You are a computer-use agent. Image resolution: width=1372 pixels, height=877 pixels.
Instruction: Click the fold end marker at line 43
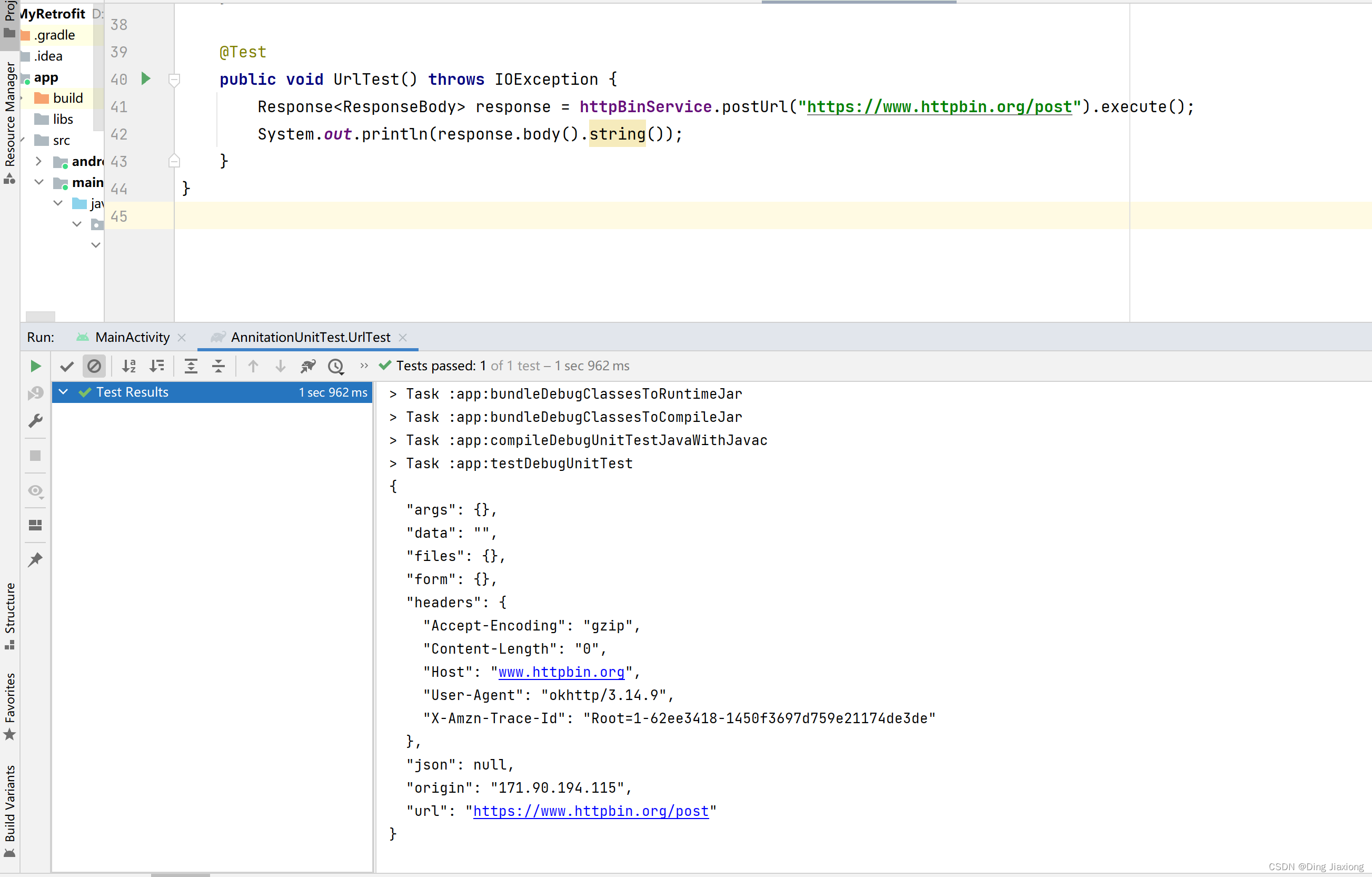tap(174, 161)
